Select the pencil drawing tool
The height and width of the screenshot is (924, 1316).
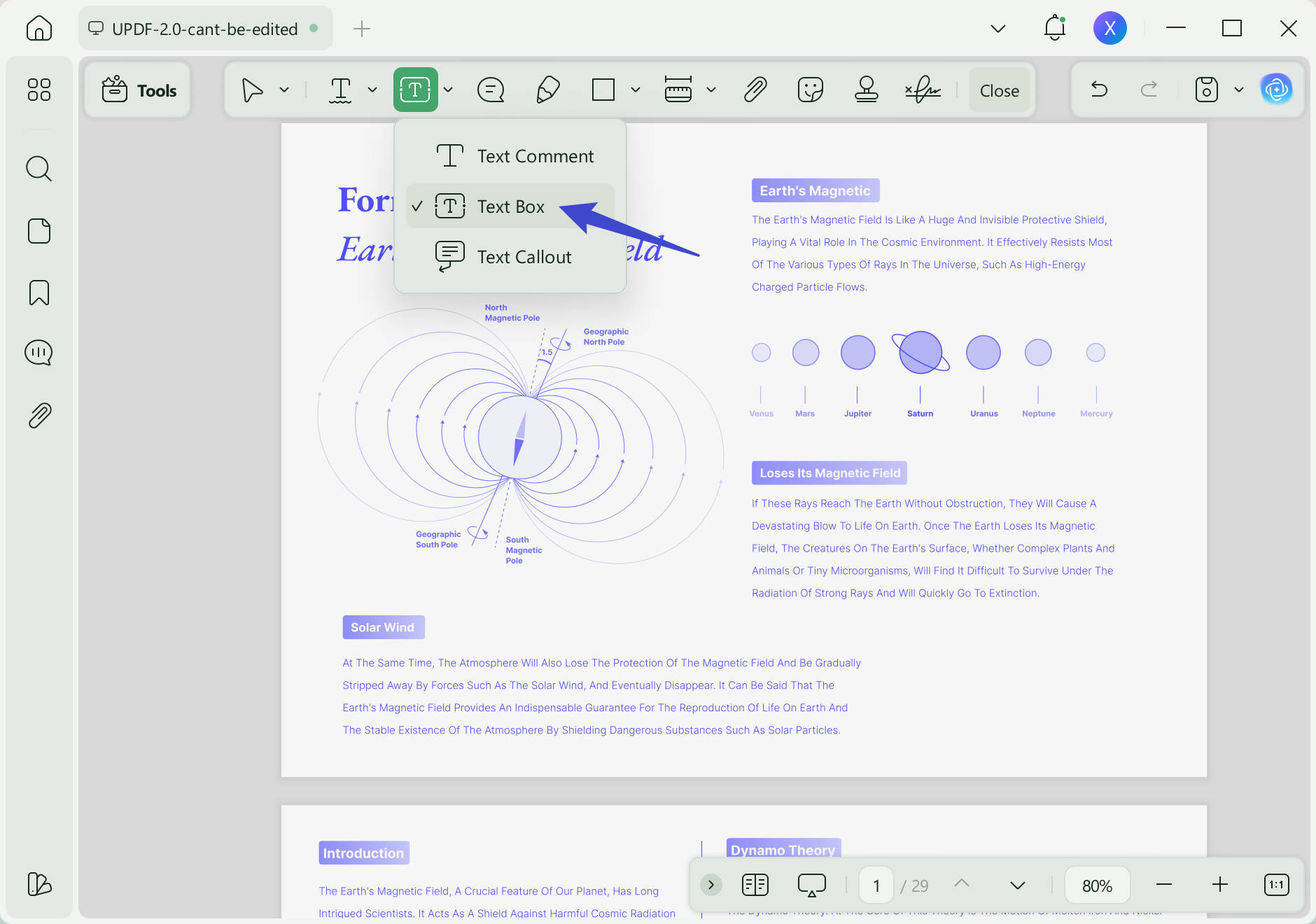pos(547,90)
